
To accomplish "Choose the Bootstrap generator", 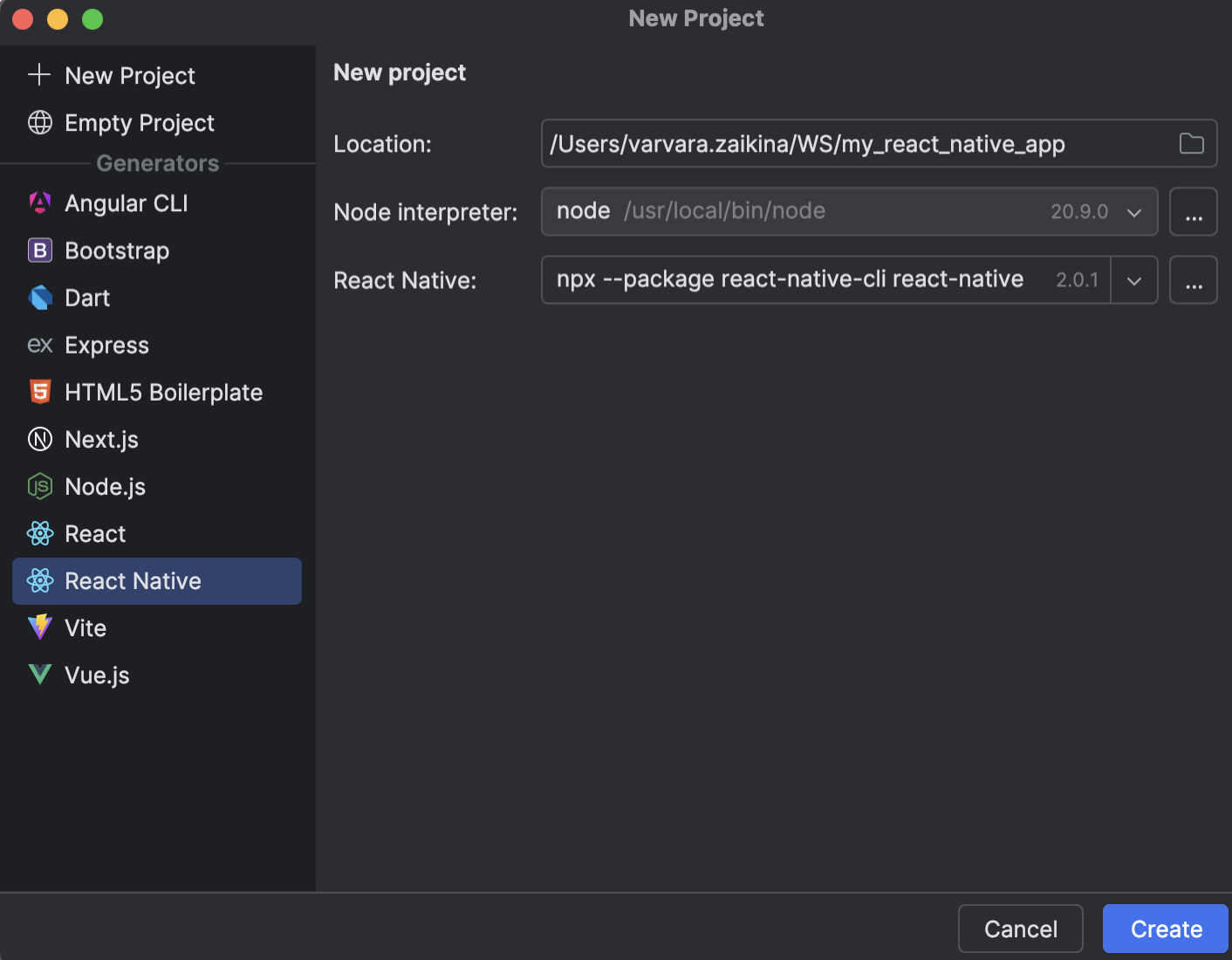I will [x=117, y=250].
